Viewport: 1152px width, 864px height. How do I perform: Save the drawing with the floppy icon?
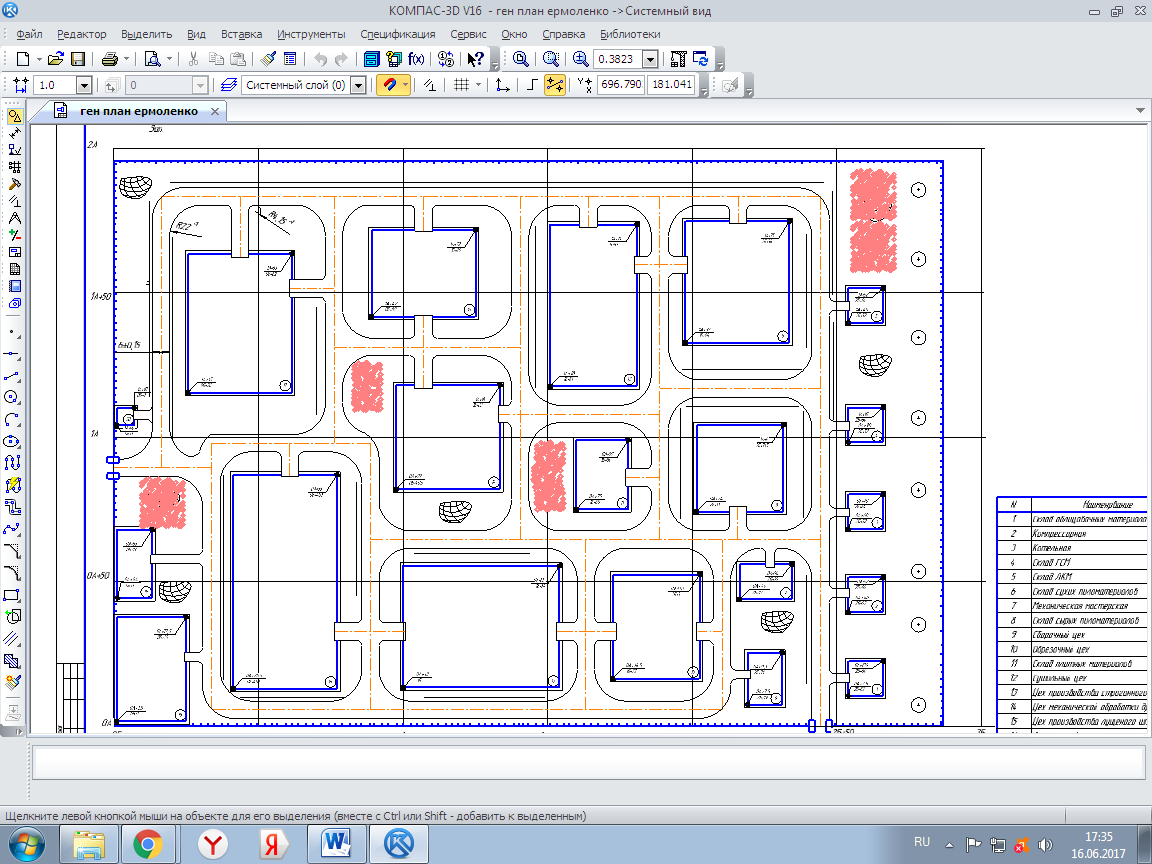coord(77,59)
